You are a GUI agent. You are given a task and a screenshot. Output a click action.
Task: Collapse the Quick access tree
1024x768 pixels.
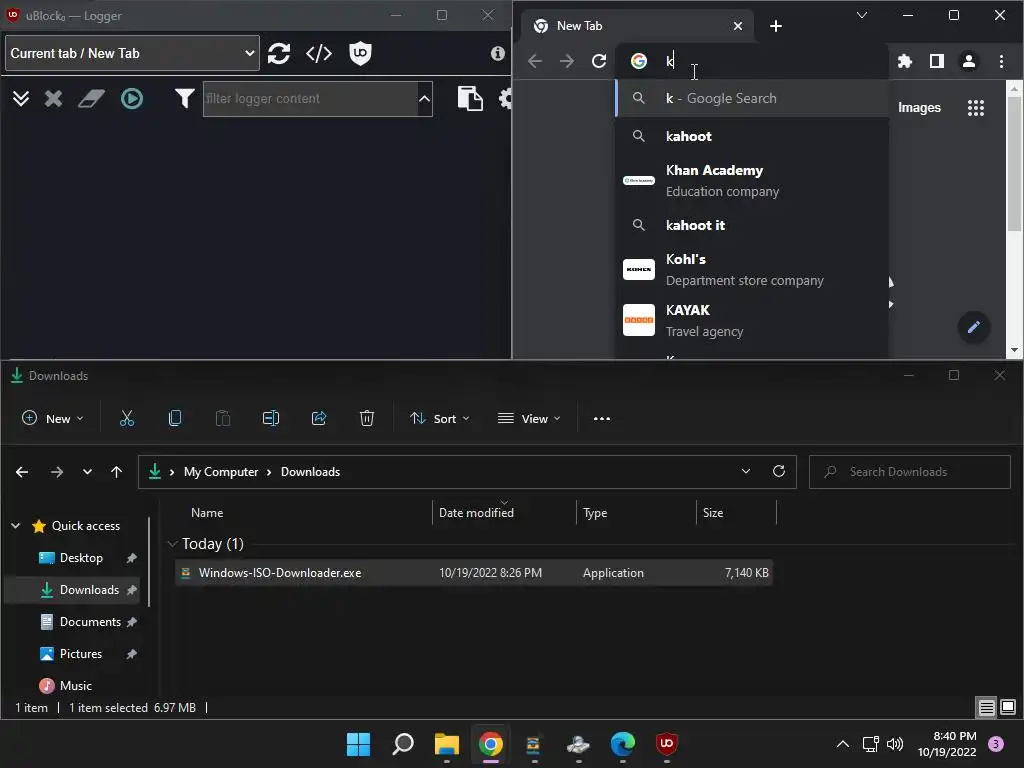15,526
